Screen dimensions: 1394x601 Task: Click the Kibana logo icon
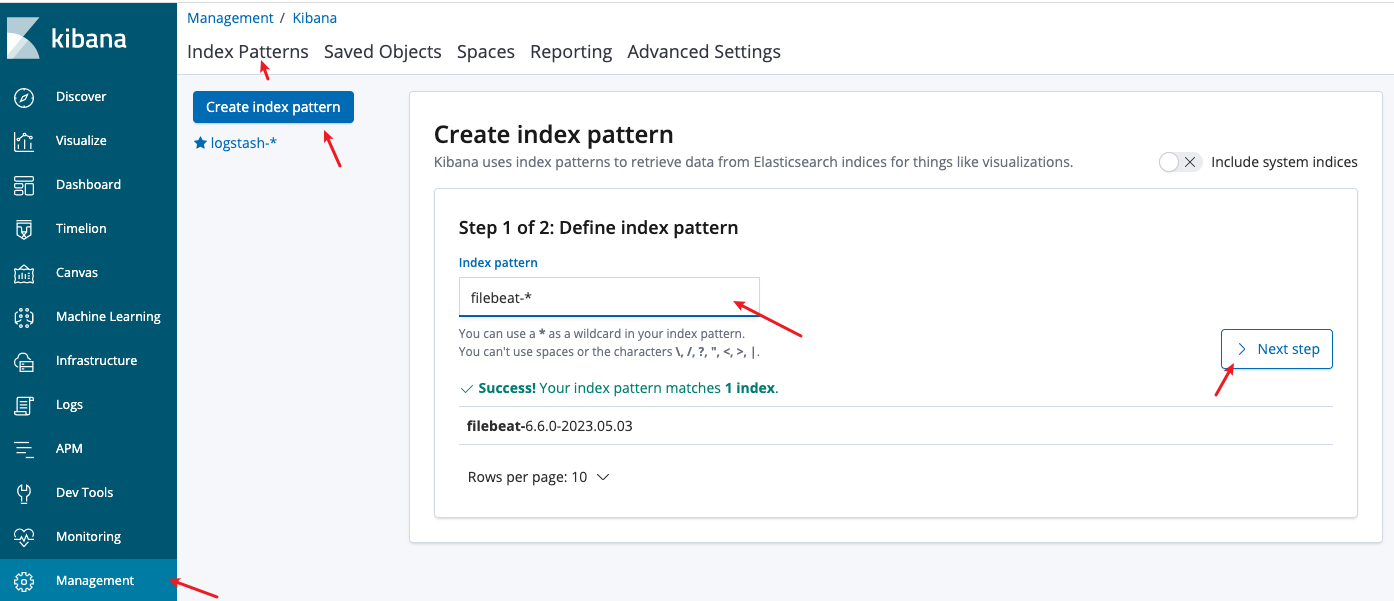tap(23, 37)
